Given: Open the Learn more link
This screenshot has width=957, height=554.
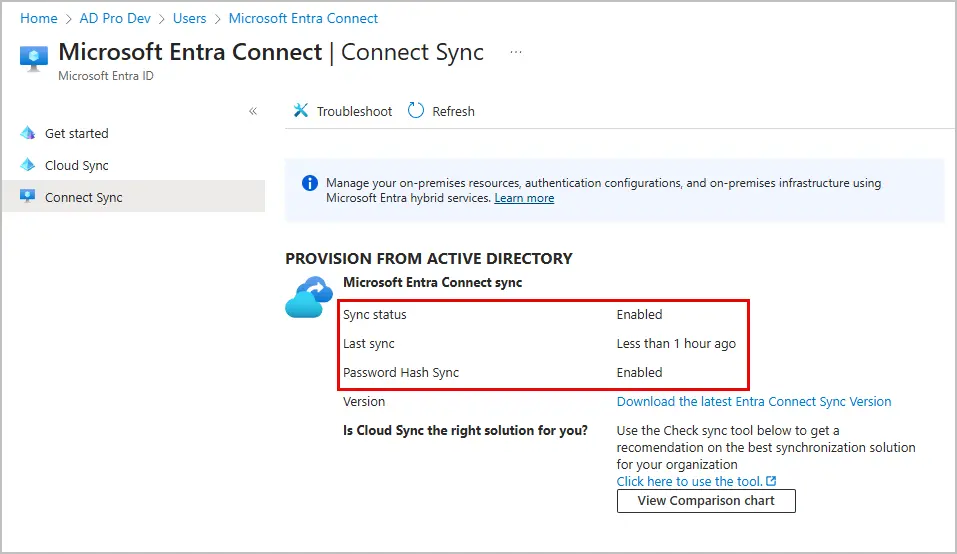Looking at the screenshot, I should point(524,198).
